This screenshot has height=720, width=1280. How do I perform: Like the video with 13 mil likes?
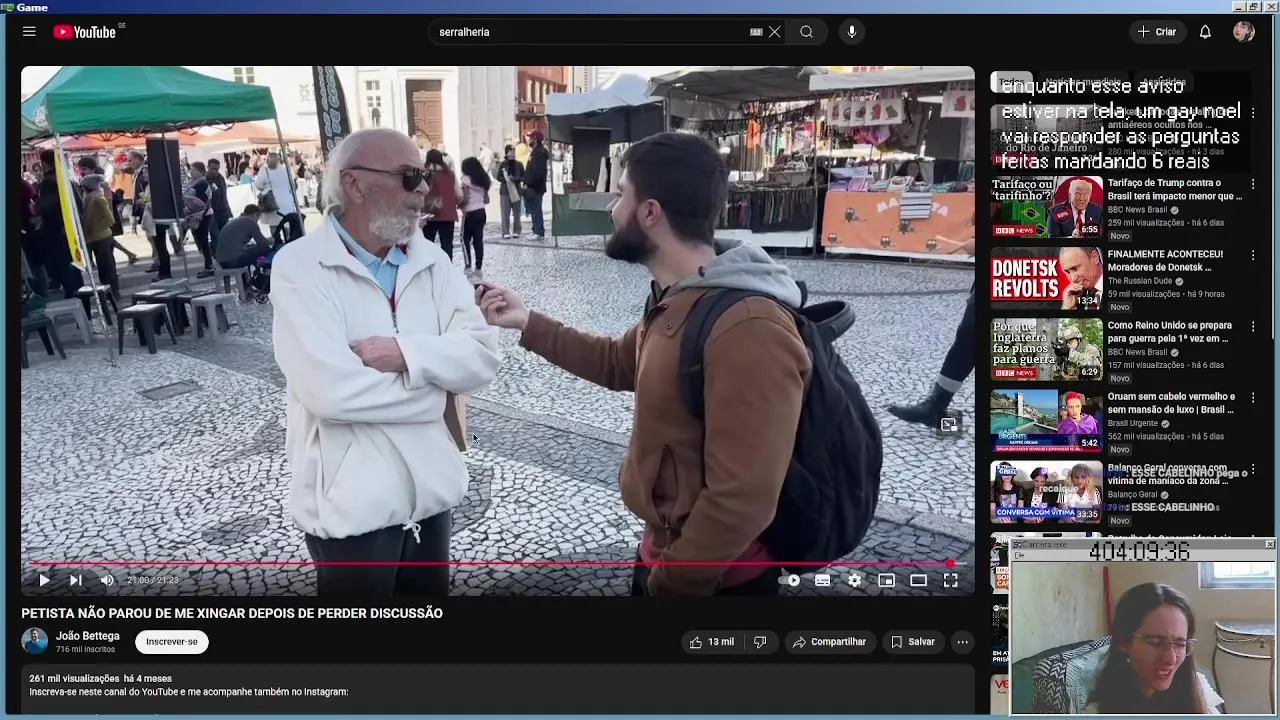click(x=712, y=642)
